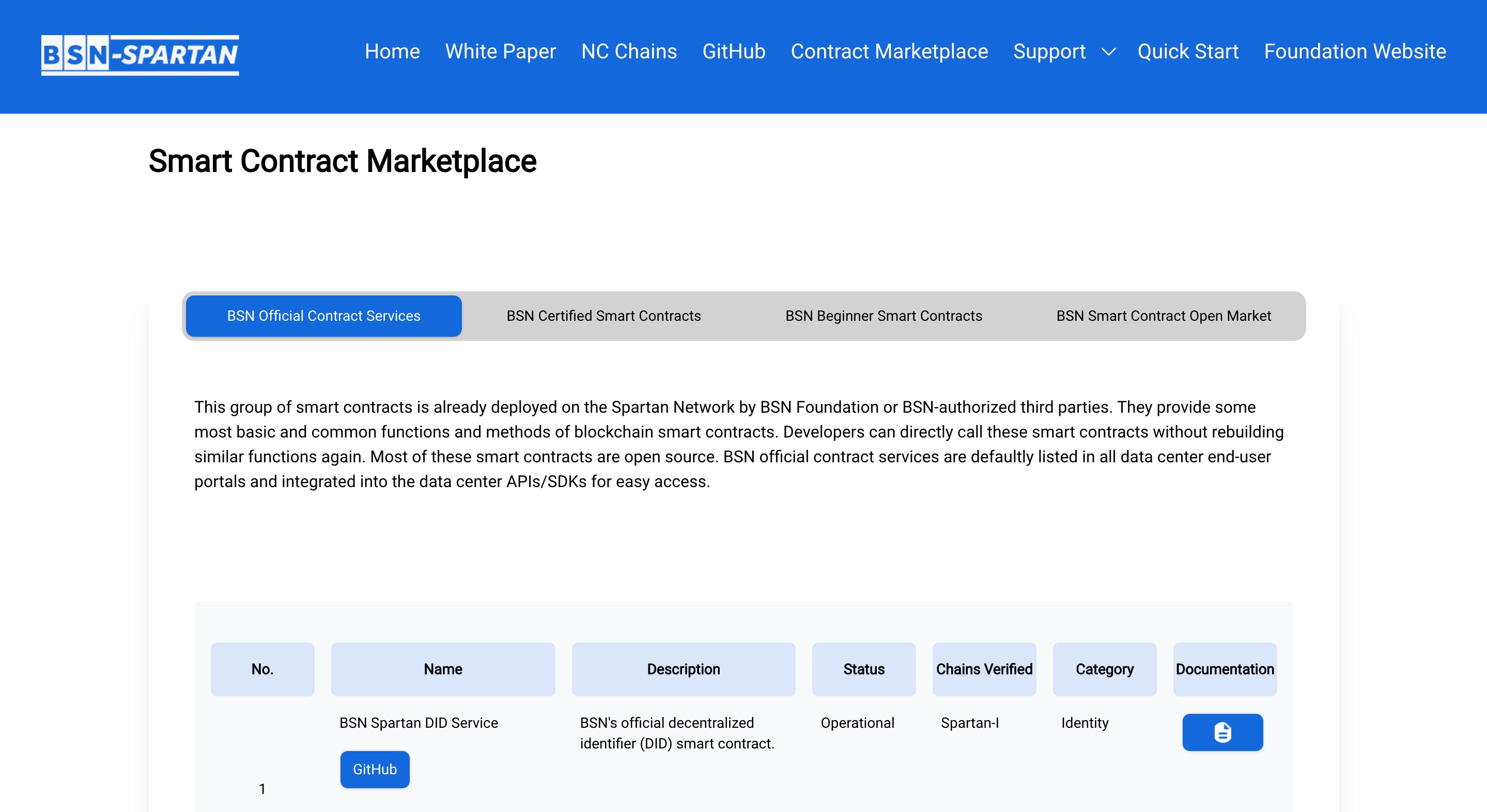Navigate to NC Chains
1487x812 pixels.
(629, 51)
